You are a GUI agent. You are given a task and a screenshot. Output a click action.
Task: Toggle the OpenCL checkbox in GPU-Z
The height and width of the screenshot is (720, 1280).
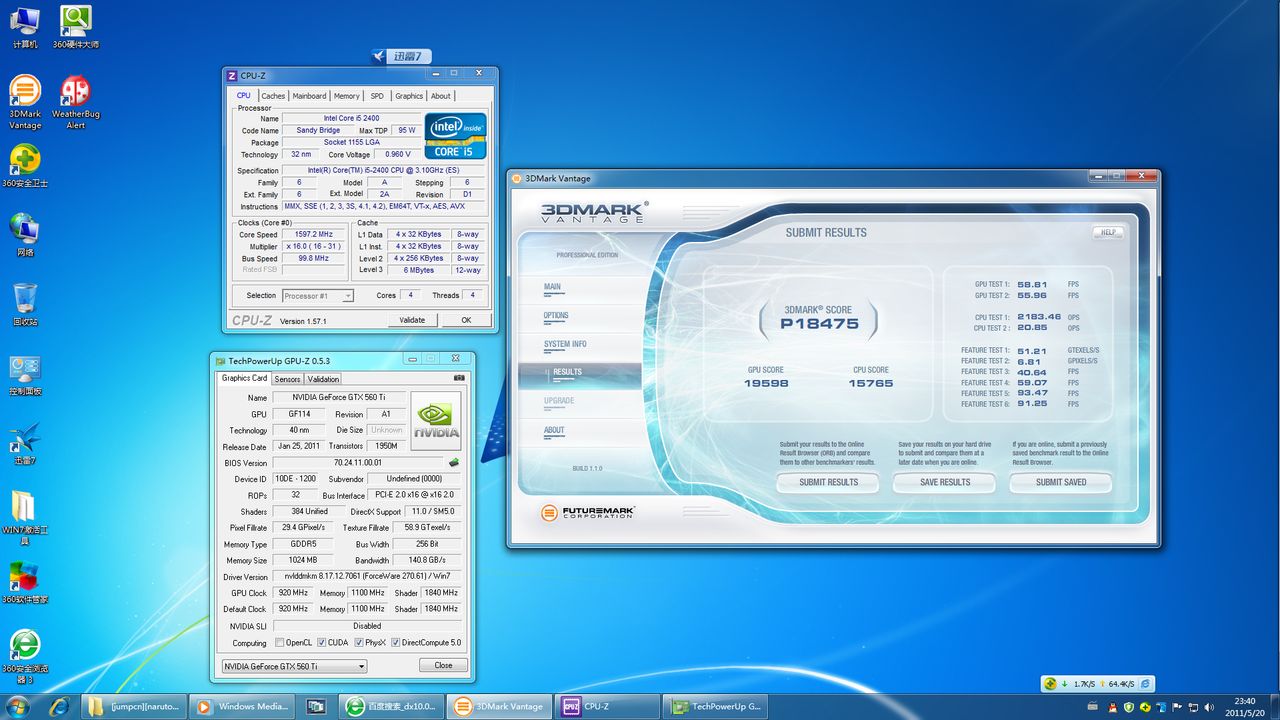click(x=279, y=643)
